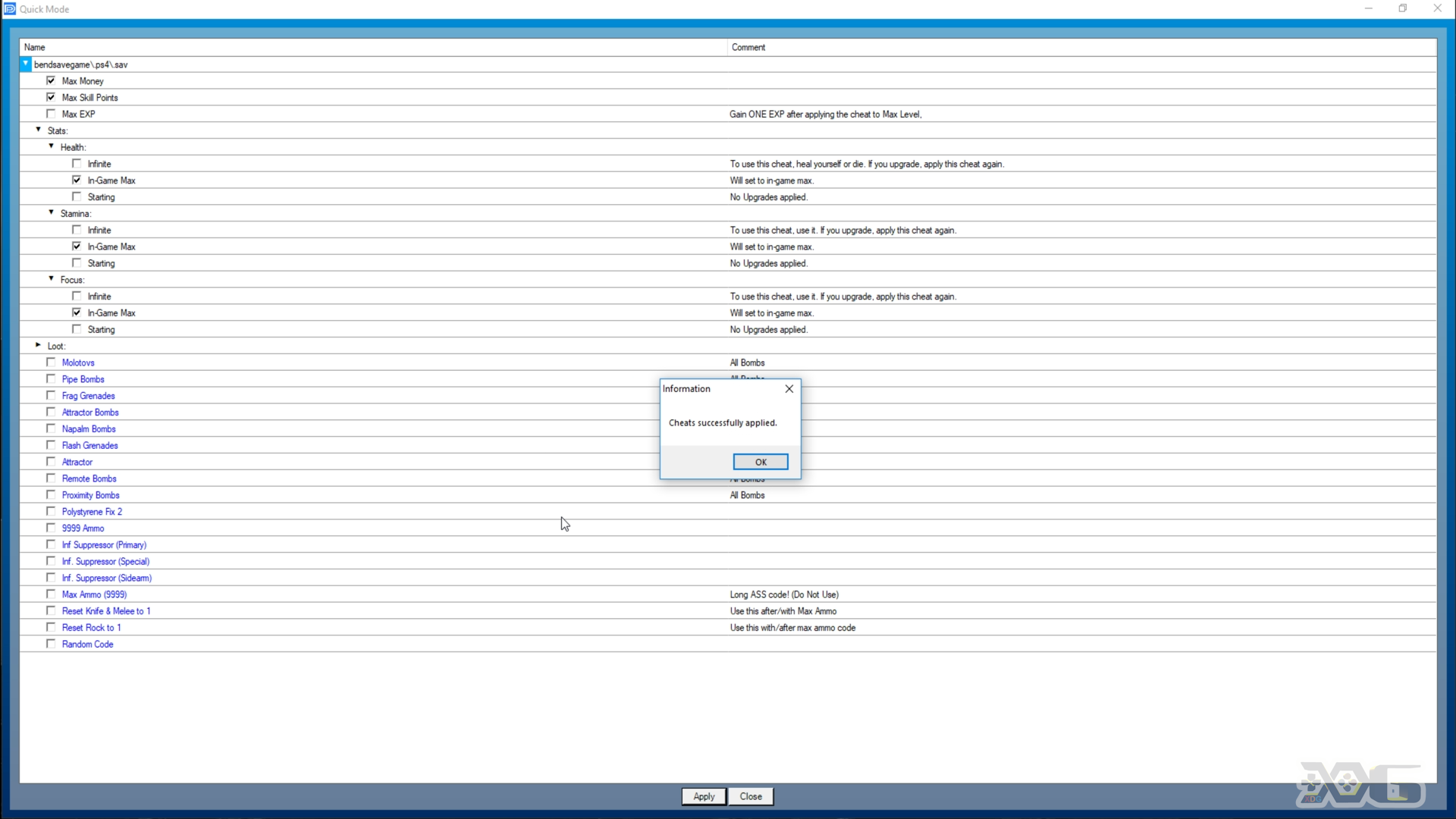Image resolution: width=1456 pixels, height=819 pixels.
Task: Collapse the Stats tree section
Action: tap(38, 130)
